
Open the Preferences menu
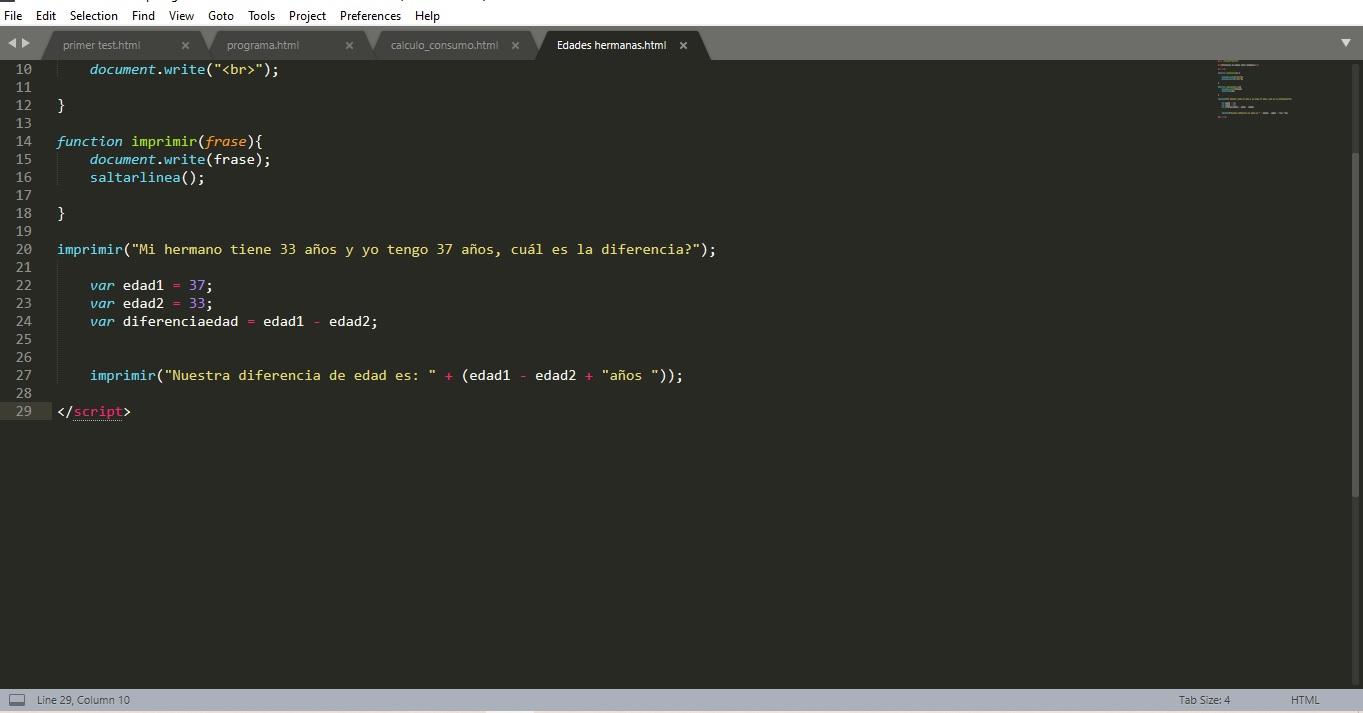tap(370, 16)
